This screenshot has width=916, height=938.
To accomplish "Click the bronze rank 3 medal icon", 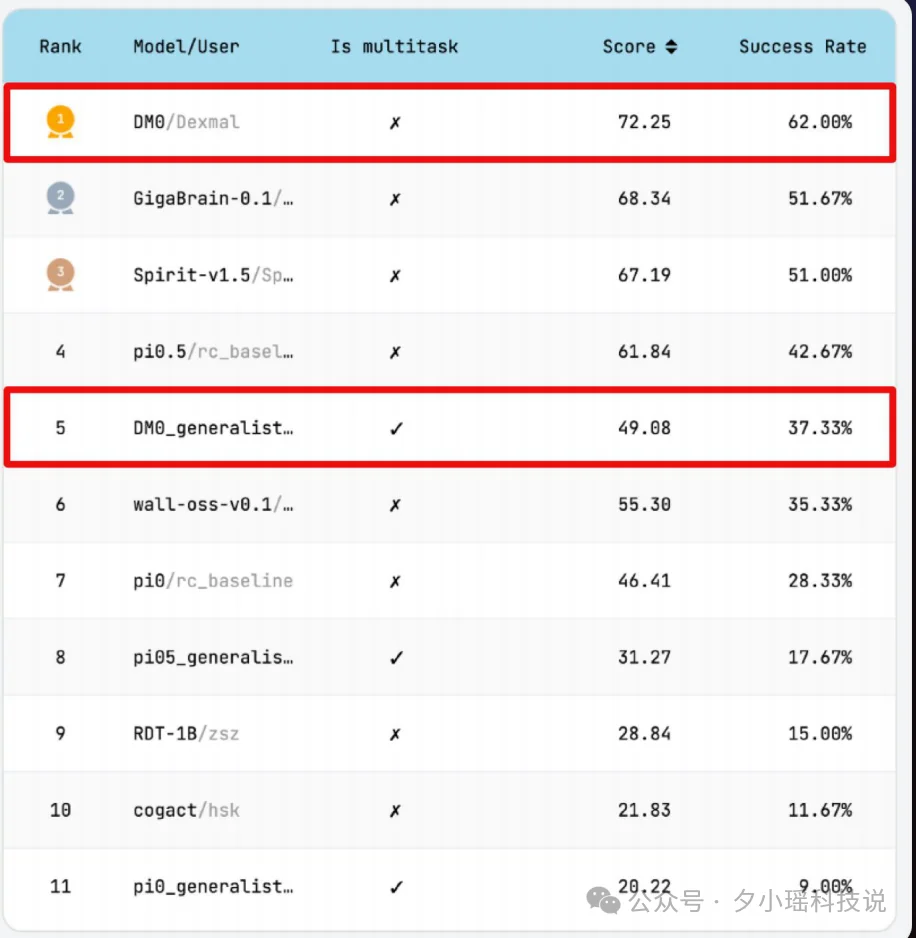I will [60, 274].
